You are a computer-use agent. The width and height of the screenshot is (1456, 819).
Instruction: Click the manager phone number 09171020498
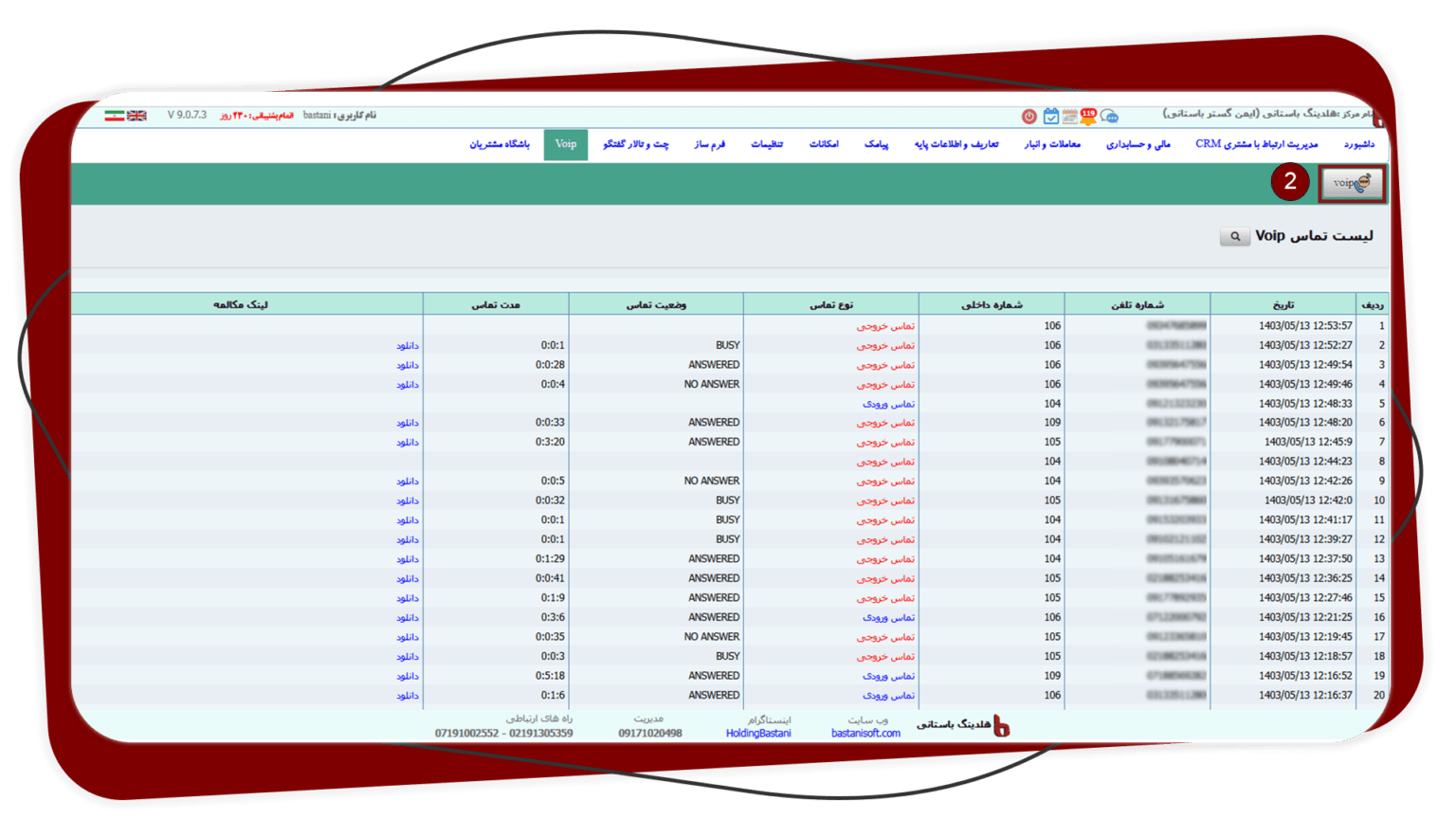click(x=649, y=733)
